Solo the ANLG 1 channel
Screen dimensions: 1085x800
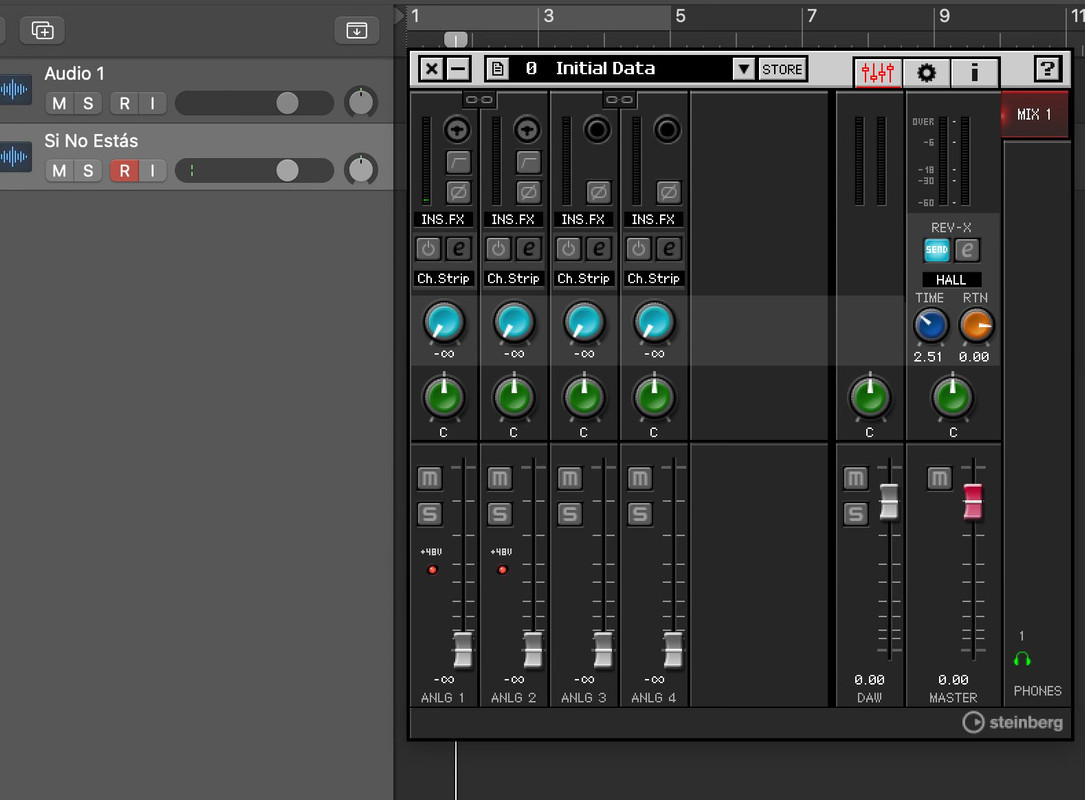(429, 513)
